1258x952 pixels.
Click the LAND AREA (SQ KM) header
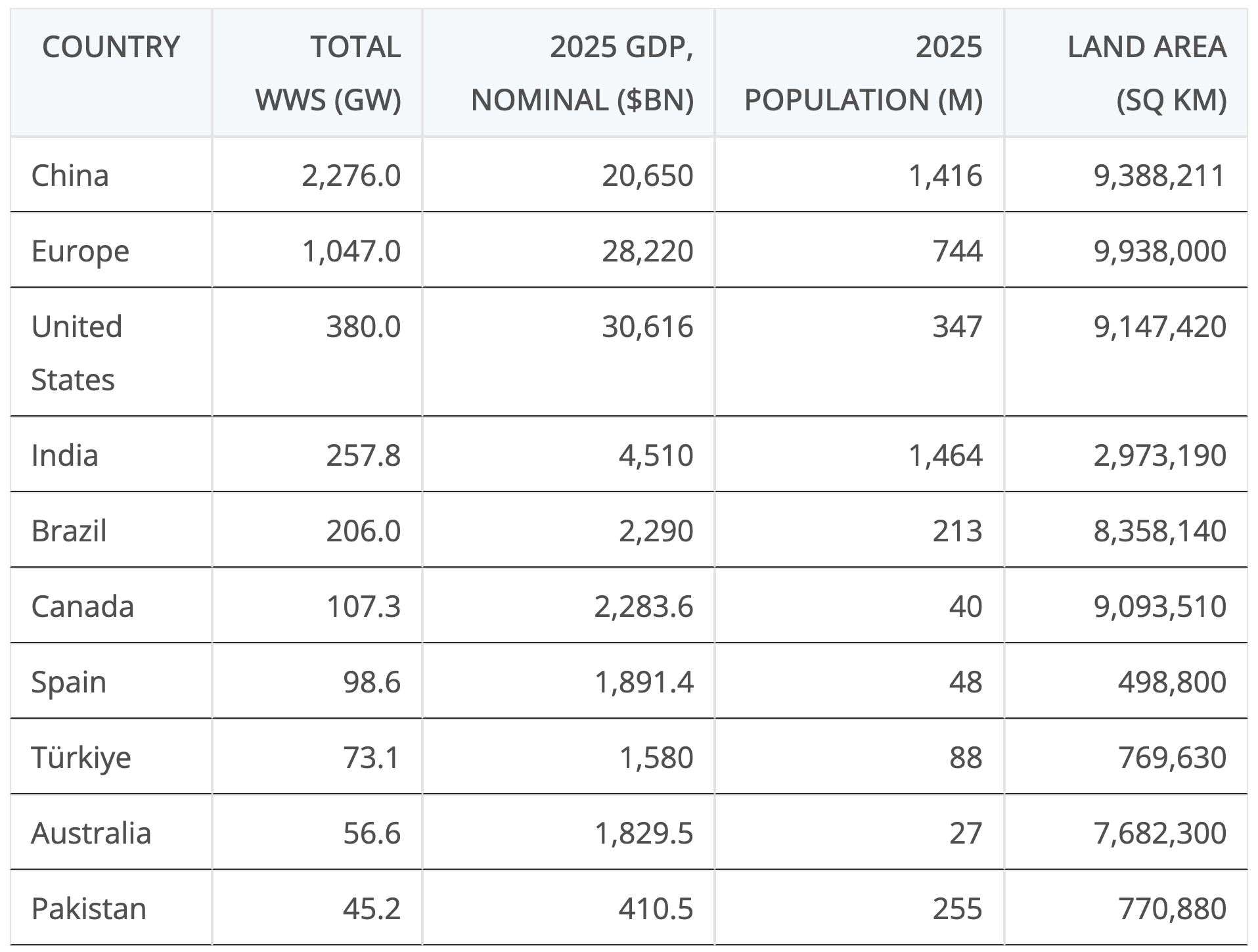[x=1146, y=73]
